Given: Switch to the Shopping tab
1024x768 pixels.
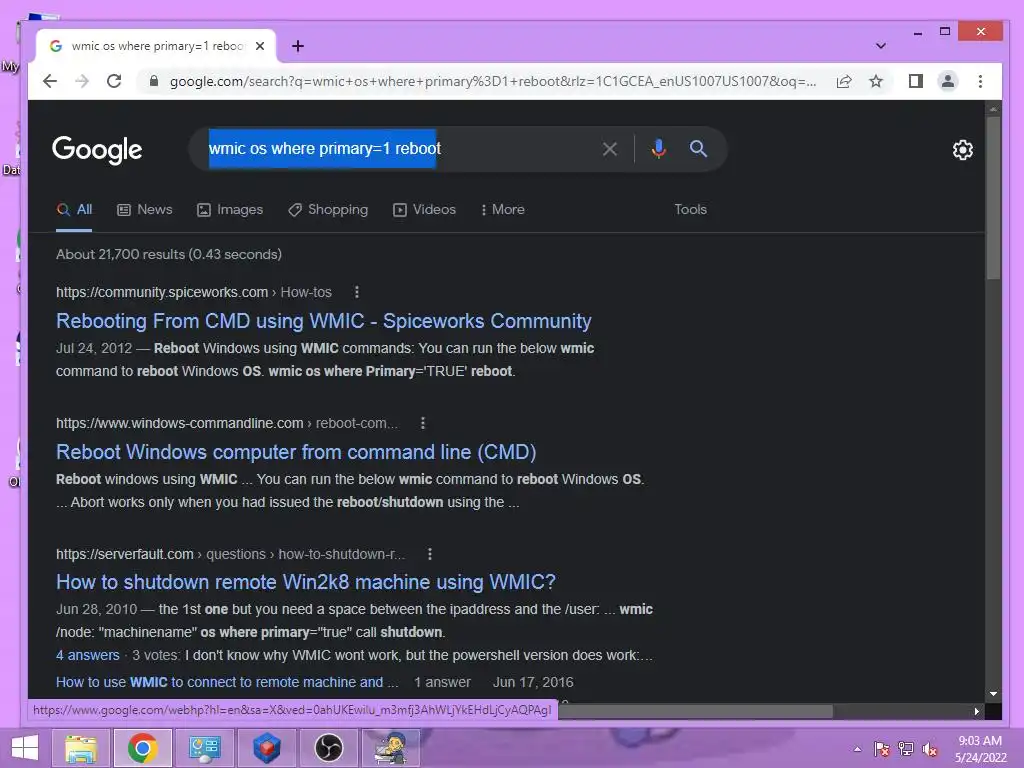Looking at the screenshot, I should (328, 210).
